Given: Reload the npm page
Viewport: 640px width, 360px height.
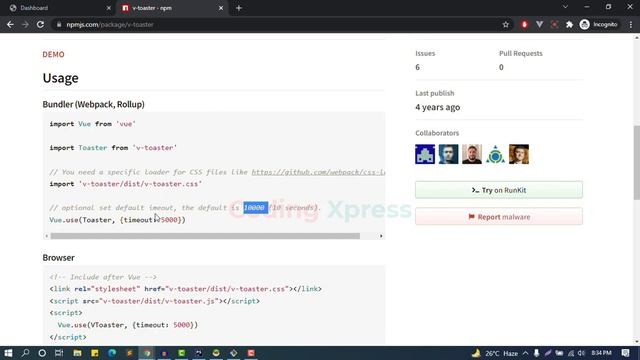Looking at the screenshot, I should pyautogui.click(x=40, y=24).
